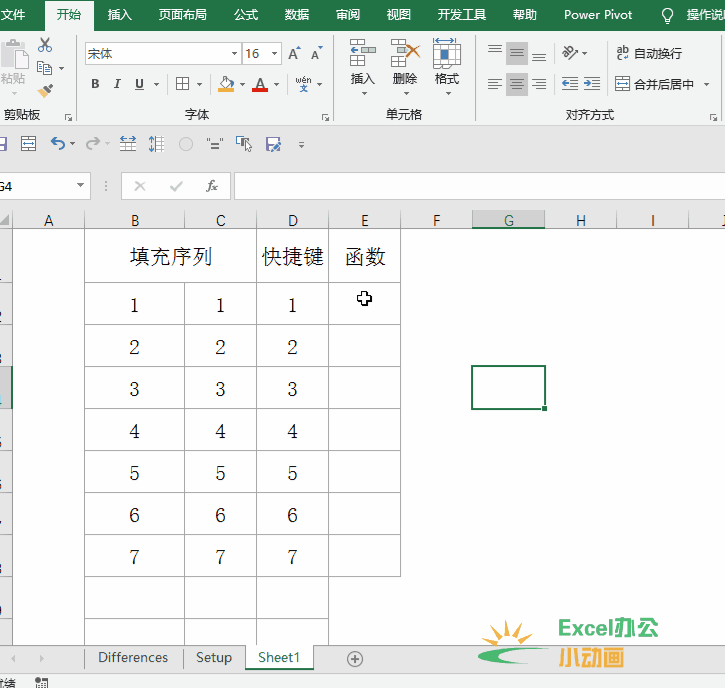The image size is (725, 688).
Task: Decrease the indent
Action: tap(570, 84)
